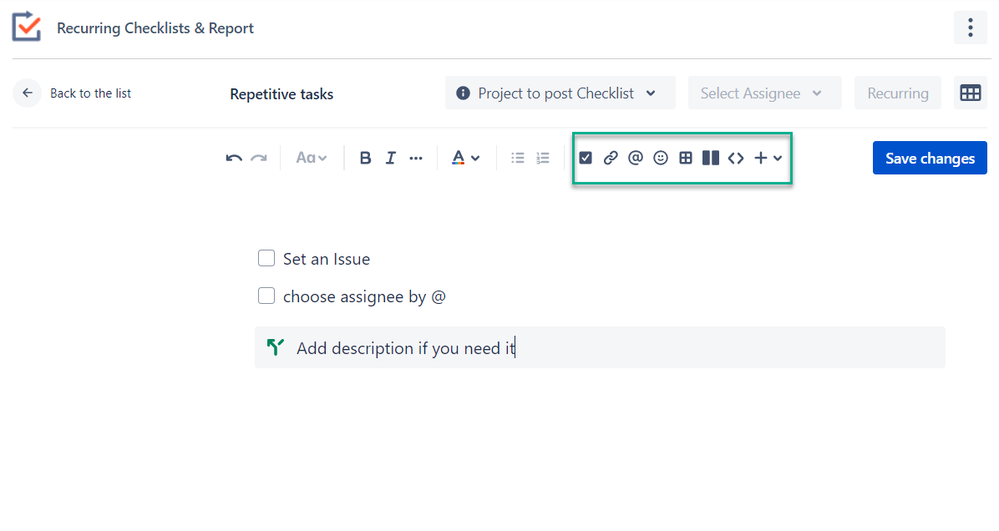Insert a numbered list
999x531 pixels.
[543, 158]
